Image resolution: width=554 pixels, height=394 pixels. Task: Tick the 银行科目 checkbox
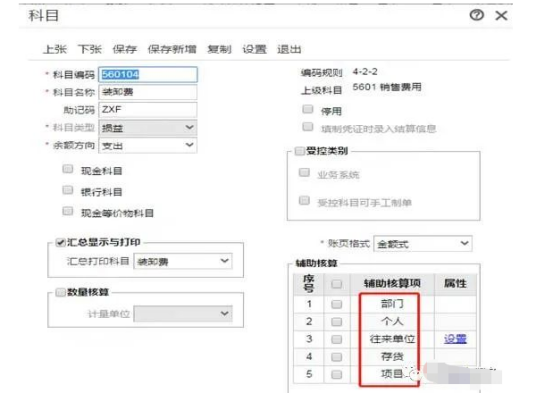click(67, 190)
